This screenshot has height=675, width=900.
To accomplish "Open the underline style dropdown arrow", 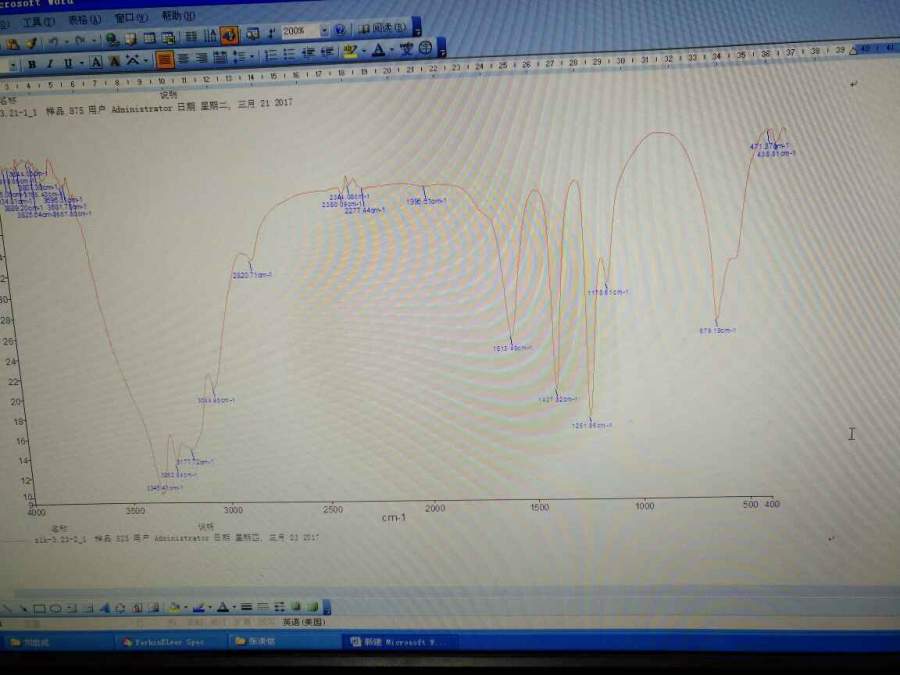I will (x=82, y=62).
